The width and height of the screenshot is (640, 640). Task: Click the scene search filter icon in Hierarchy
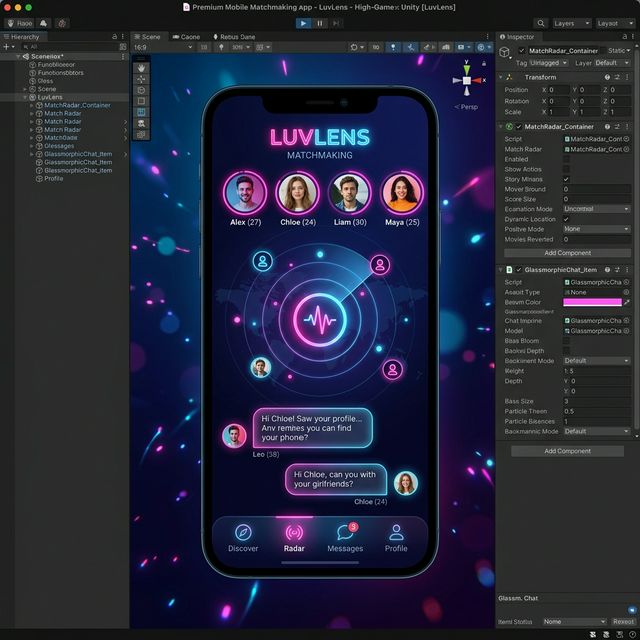point(123,47)
